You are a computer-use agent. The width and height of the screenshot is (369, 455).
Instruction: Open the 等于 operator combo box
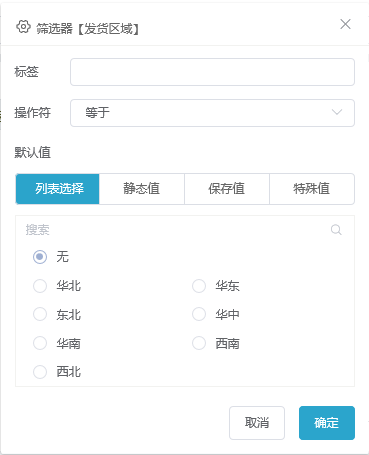212,113
